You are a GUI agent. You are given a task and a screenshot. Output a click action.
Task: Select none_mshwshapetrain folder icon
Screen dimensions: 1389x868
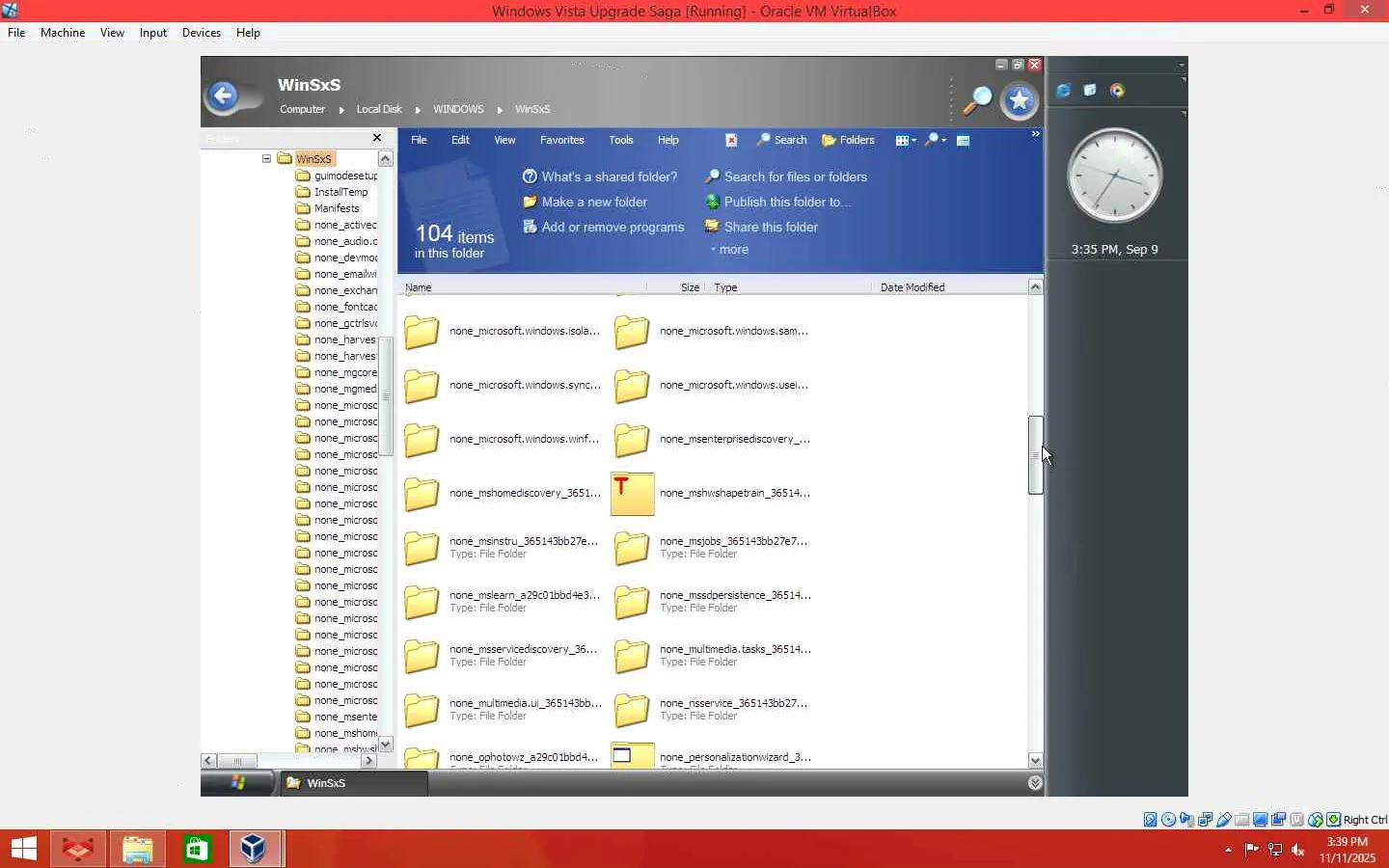(x=633, y=494)
